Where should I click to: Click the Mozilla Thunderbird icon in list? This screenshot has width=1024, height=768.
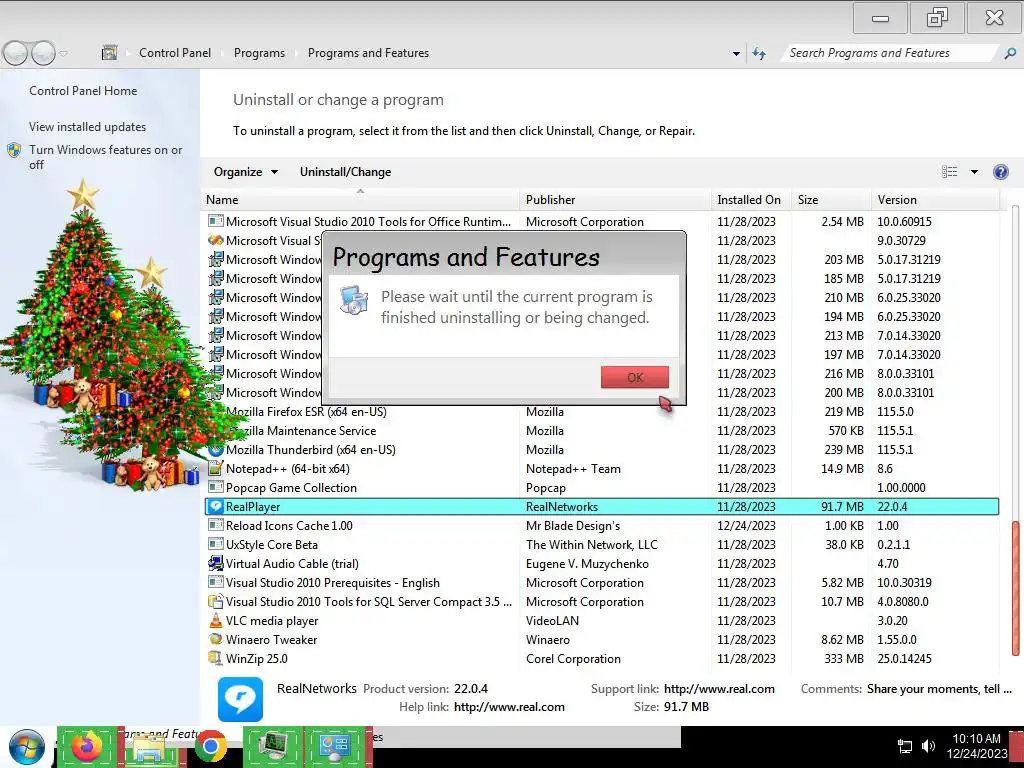point(216,449)
